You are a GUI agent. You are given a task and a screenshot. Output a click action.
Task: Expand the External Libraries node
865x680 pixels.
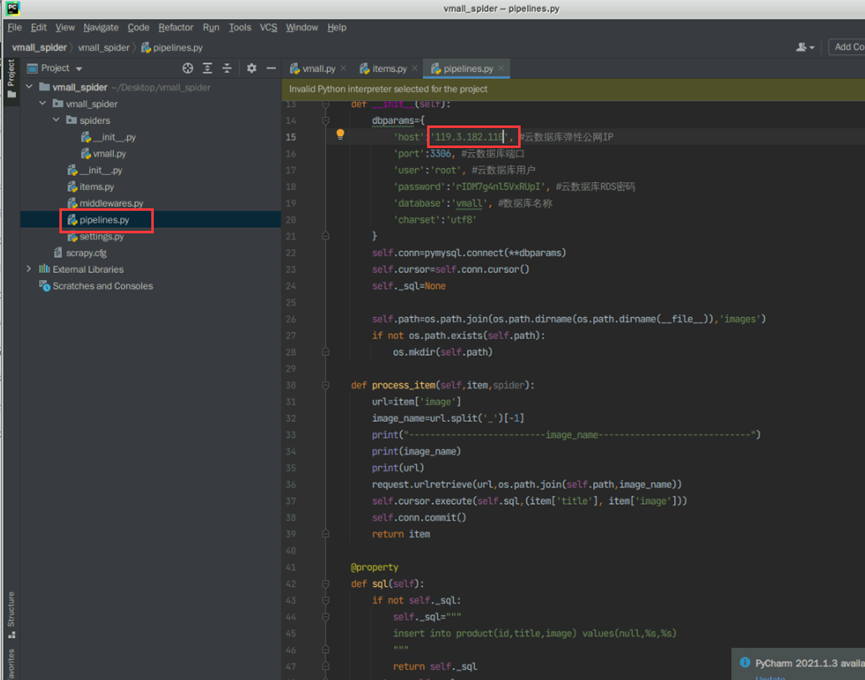coord(28,269)
